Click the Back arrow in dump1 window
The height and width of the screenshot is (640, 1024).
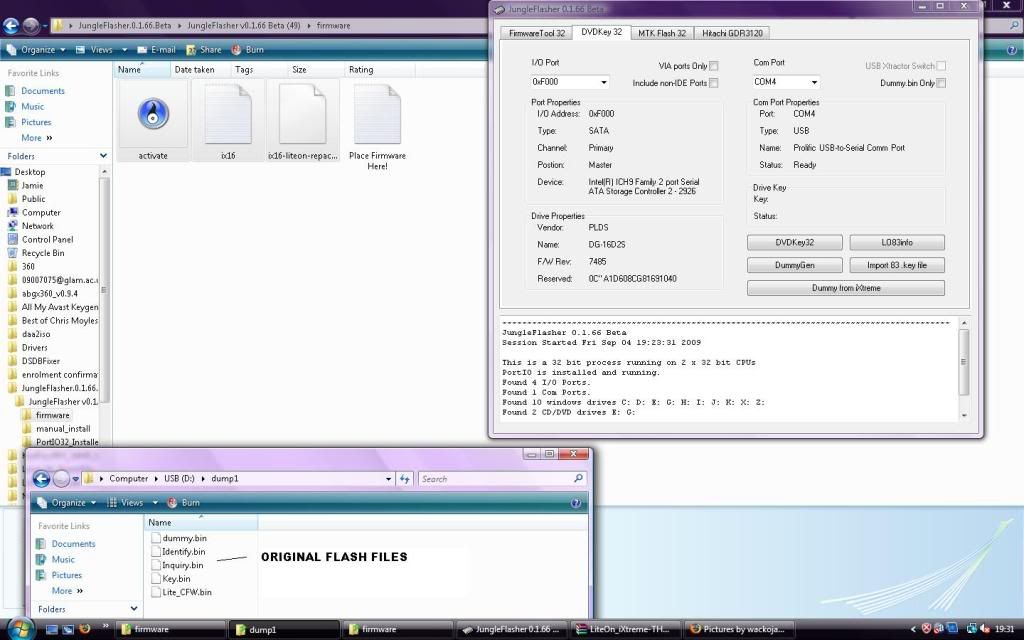pos(42,479)
